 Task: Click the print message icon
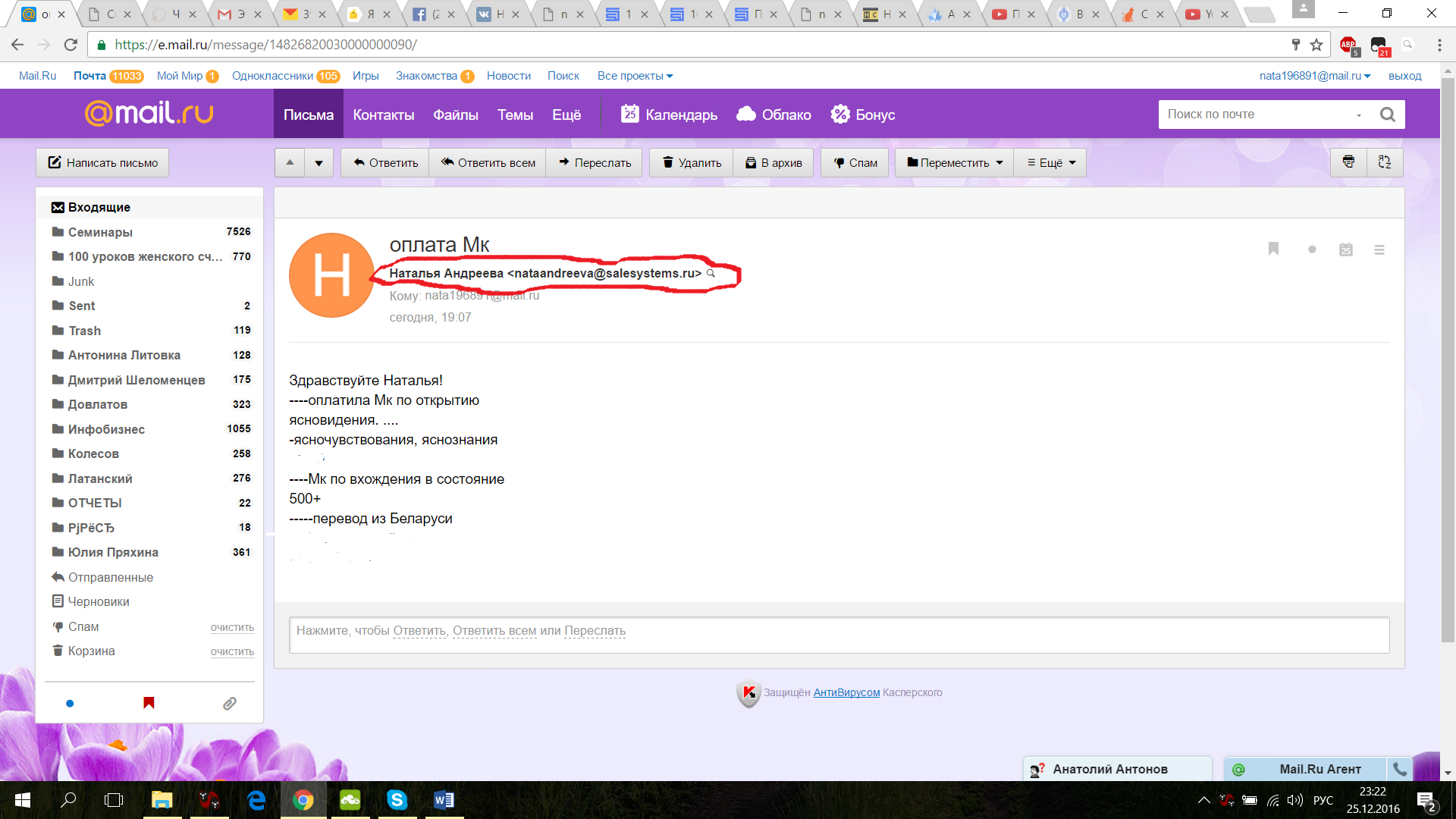point(1348,162)
